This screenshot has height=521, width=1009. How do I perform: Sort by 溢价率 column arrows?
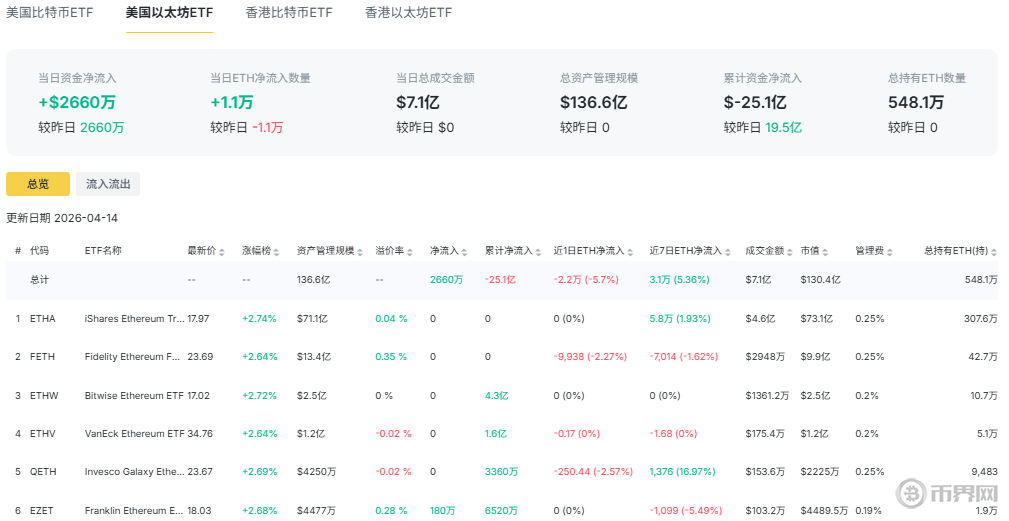(410, 251)
